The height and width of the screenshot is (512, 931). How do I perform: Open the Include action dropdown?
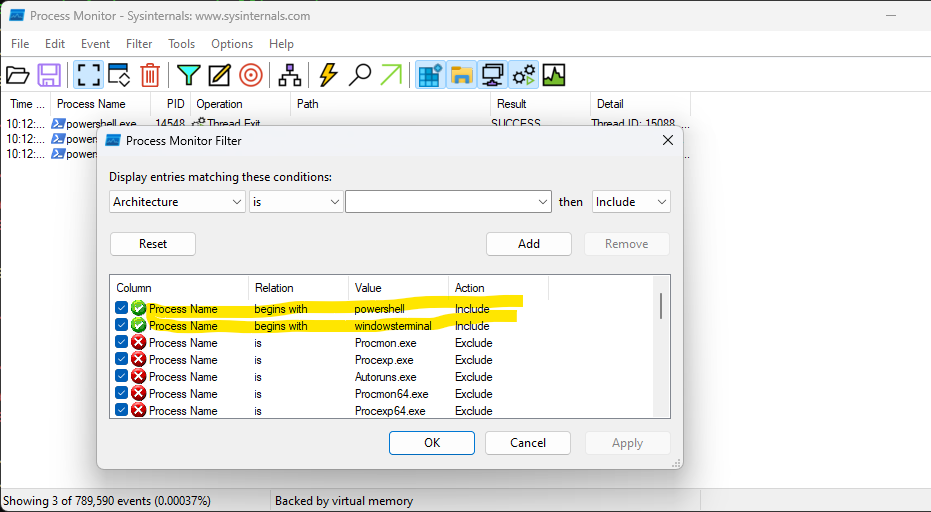[631, 202]
